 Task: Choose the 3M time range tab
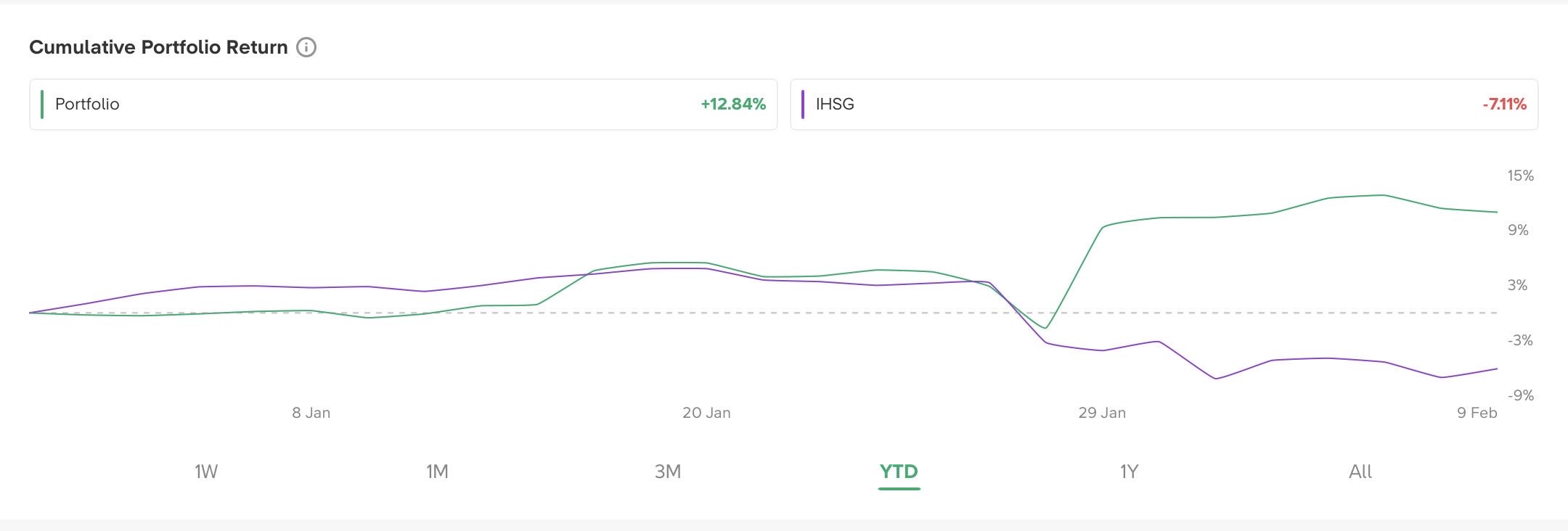668,472
